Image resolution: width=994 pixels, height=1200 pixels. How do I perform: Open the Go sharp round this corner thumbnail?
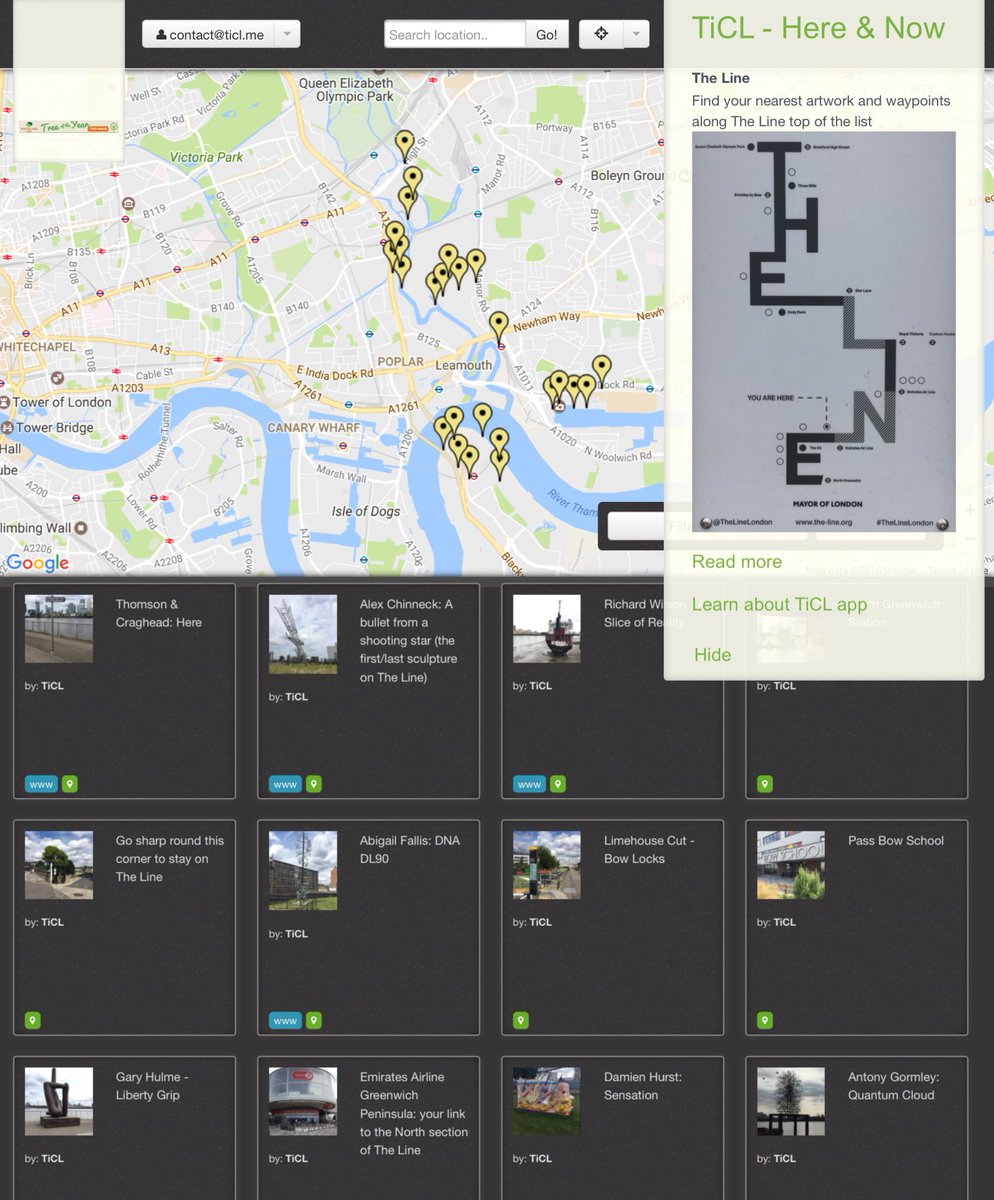click(59, 865)
